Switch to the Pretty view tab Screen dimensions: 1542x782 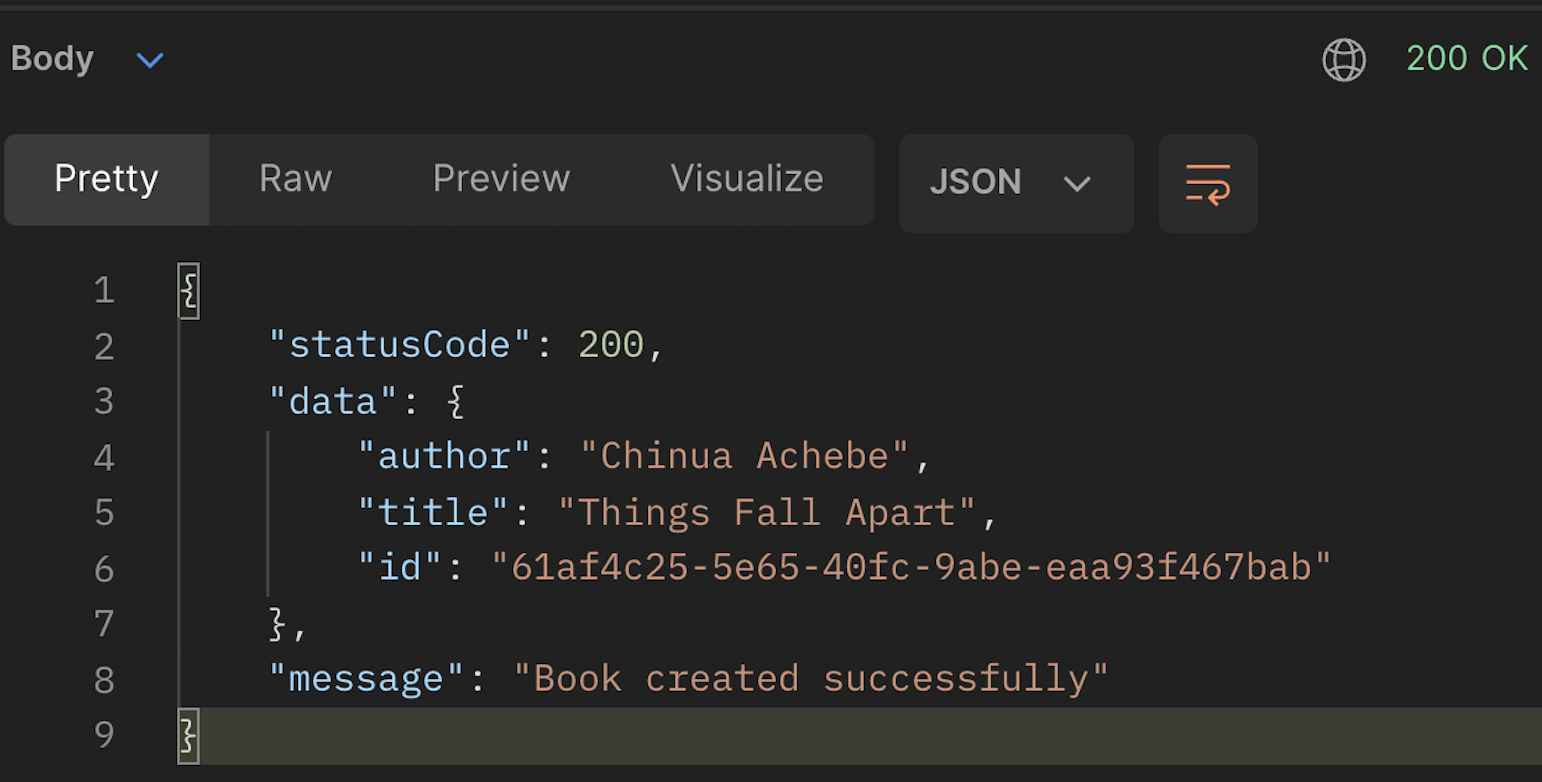click(107, 179)
